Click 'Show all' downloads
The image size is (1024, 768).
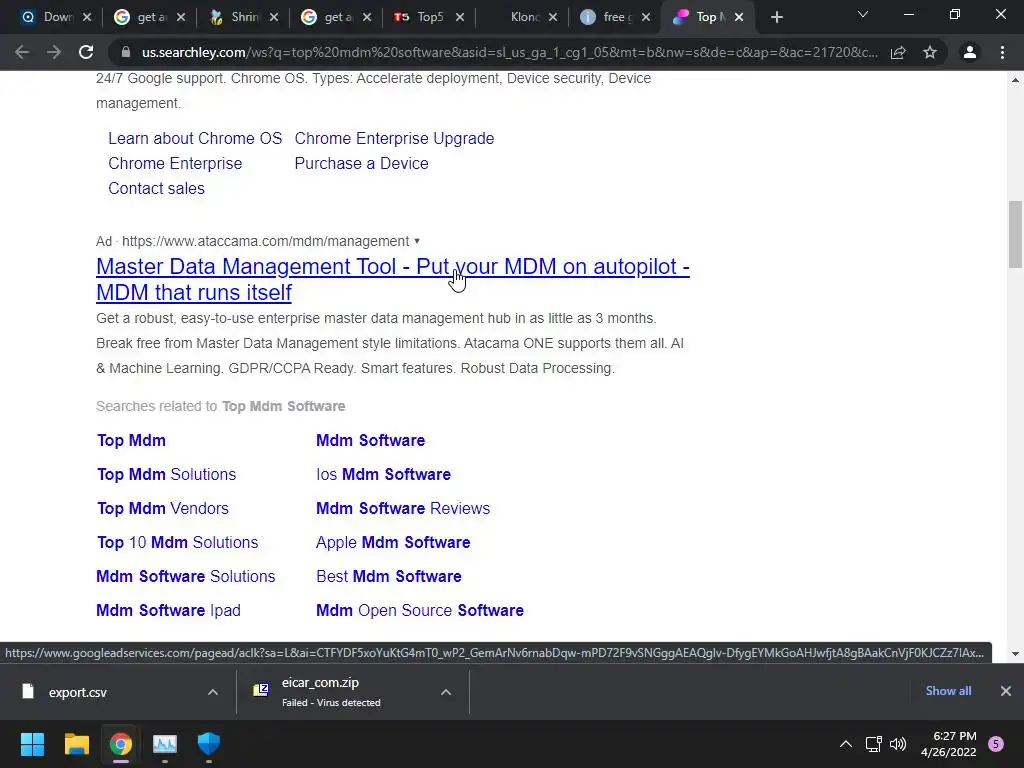coord(948,691)
